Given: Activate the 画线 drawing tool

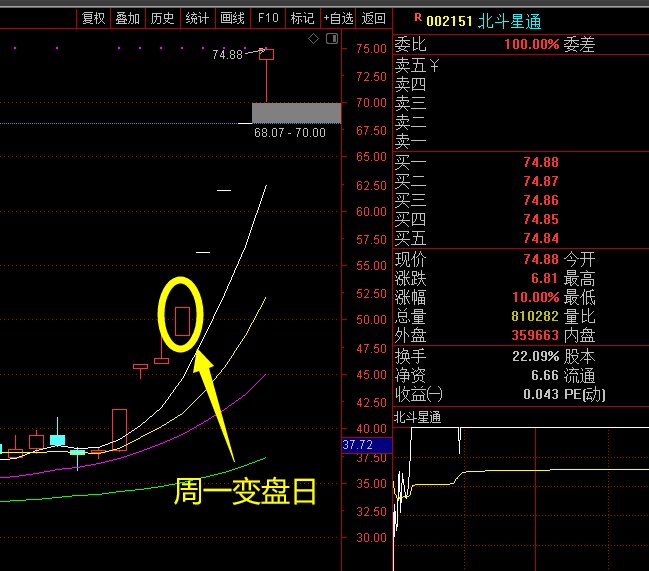Looking at the screenshot, I should (x=232, y=18).
